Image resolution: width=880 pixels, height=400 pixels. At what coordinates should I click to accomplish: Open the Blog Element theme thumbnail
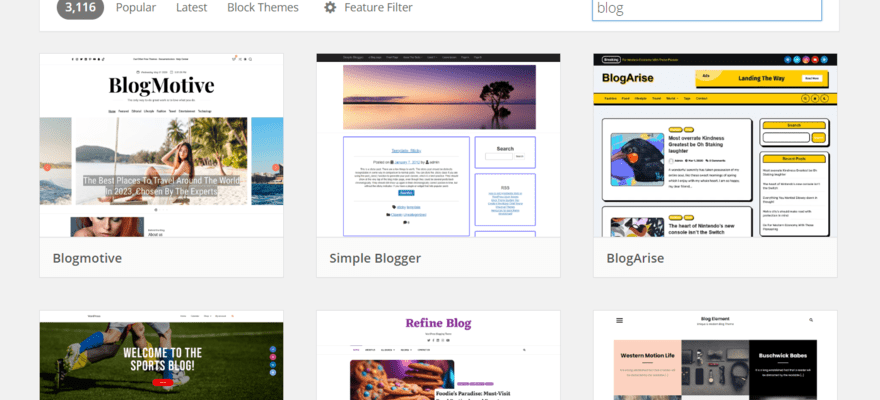[715, 356]
